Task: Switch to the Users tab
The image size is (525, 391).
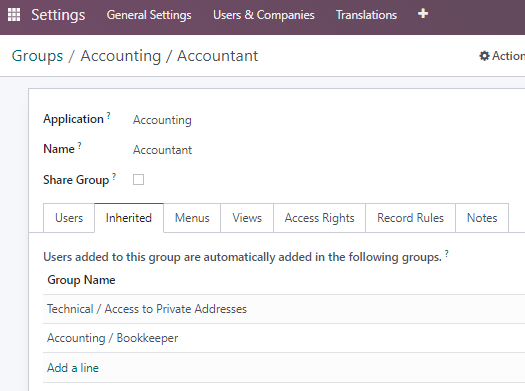Action: point(69,218)
